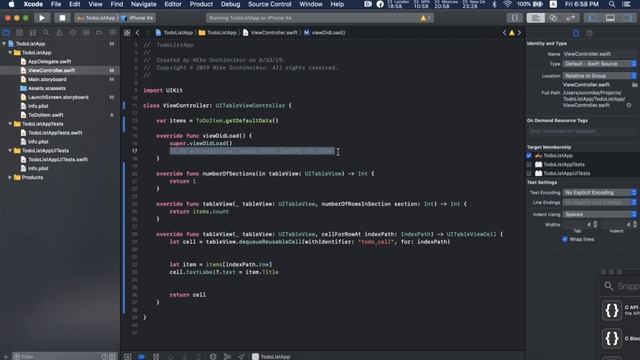Collapse the TodoListAppUITests folder

pos(10,151)
